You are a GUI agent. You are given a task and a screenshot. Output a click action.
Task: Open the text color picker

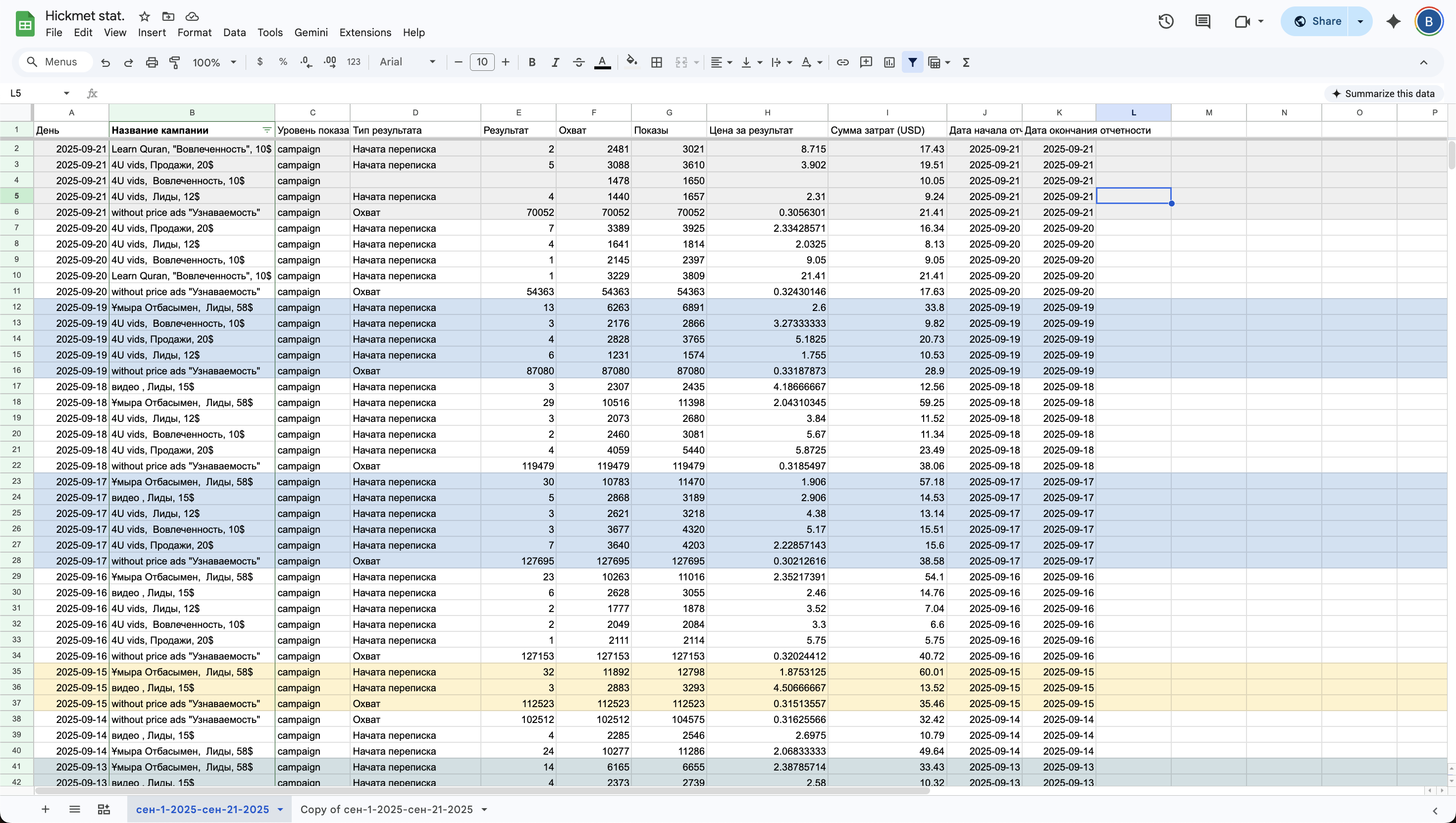click(x=603, y=62)
